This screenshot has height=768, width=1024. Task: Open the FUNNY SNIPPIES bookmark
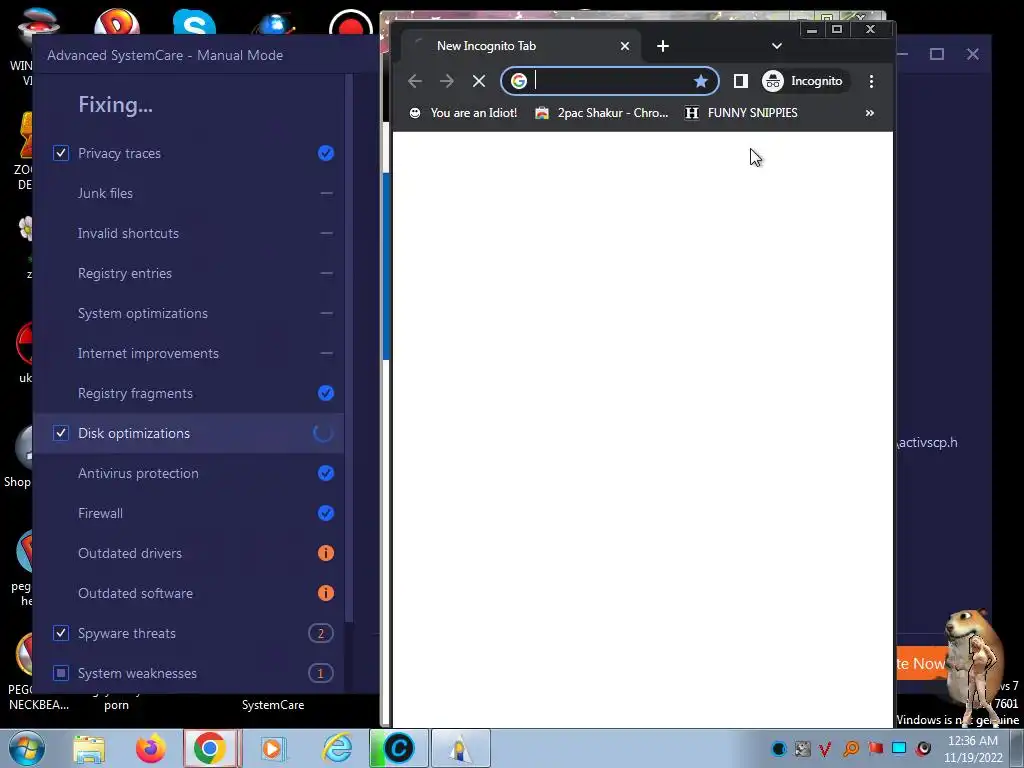[x=741, y=113]
